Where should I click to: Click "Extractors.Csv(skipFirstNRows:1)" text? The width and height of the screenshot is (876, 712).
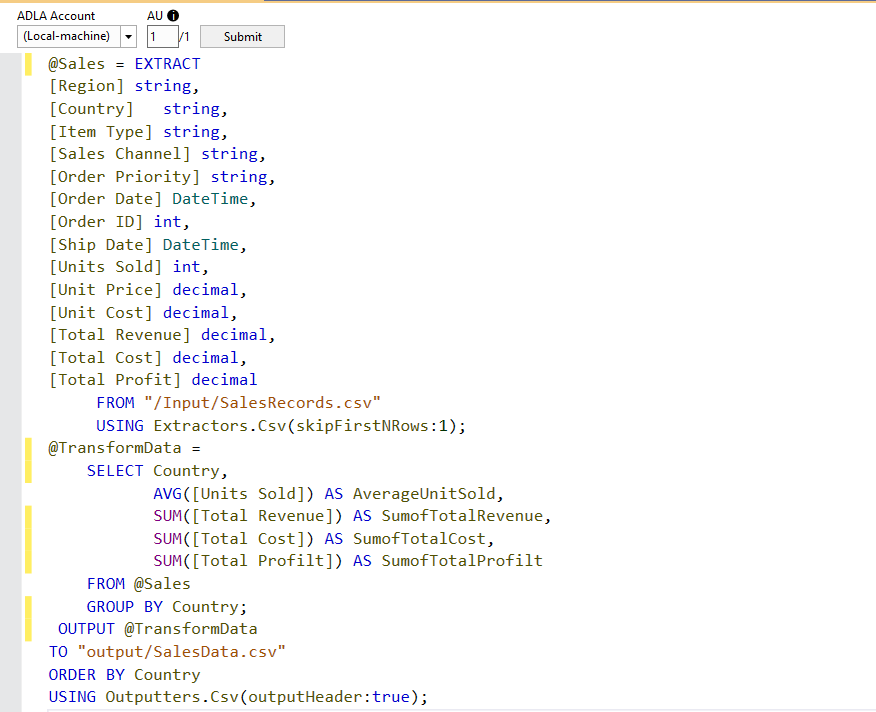tap(305, 426)
